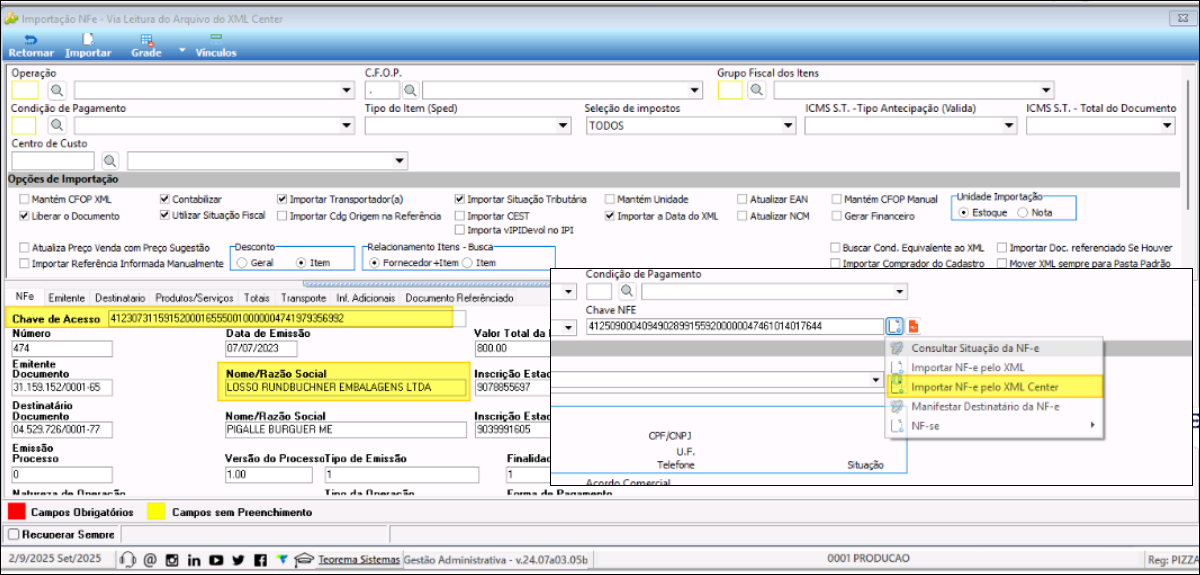
Task: Enable the Gerar Financeiro checkbox
Action: [836, 215]
